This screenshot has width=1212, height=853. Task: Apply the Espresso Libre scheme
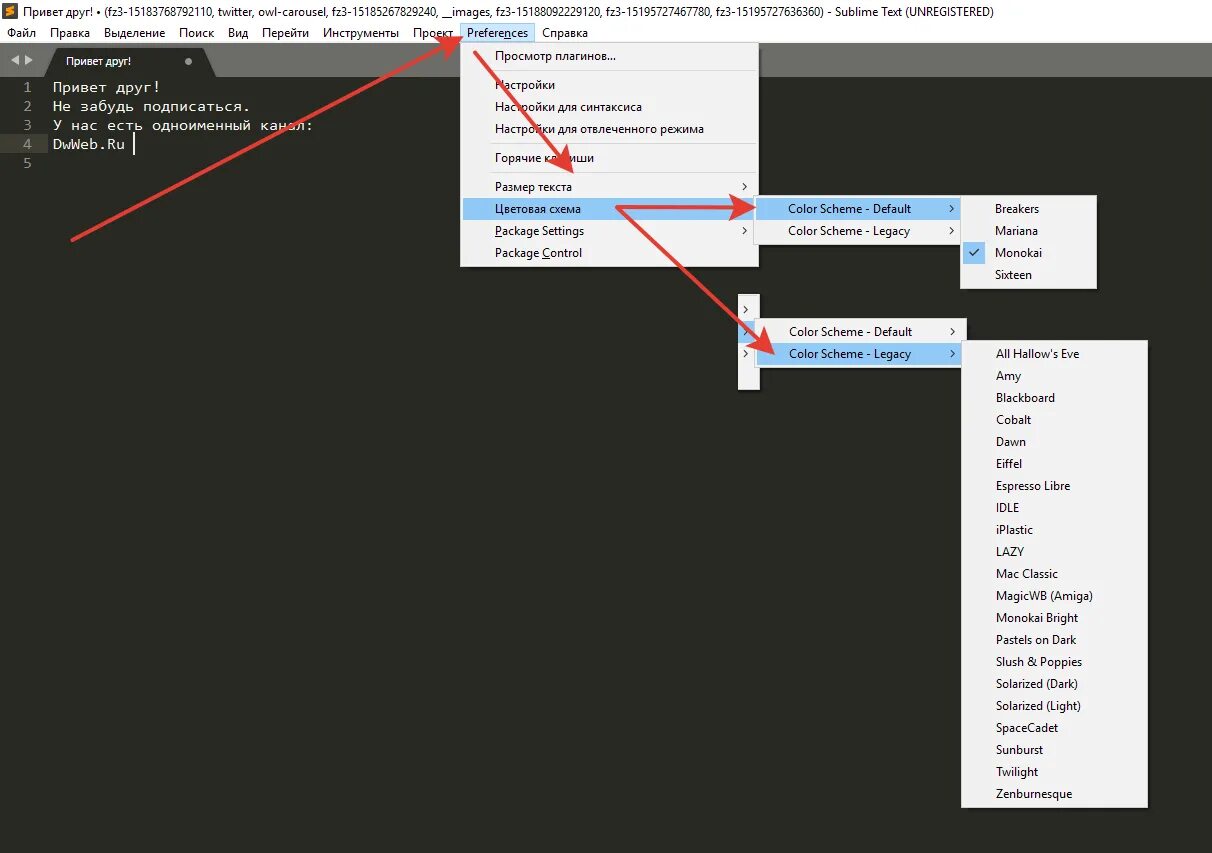point(1054,486)
